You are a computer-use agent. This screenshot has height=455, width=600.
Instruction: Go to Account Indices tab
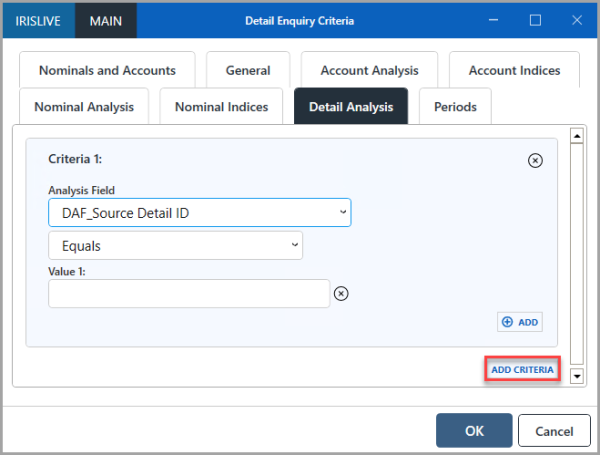(x=514, y=71)
